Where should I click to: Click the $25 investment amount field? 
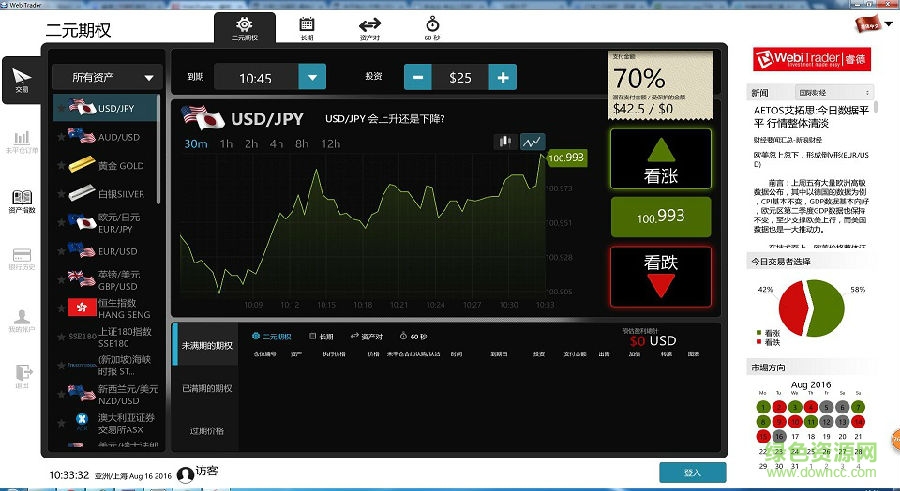(460, 77)
